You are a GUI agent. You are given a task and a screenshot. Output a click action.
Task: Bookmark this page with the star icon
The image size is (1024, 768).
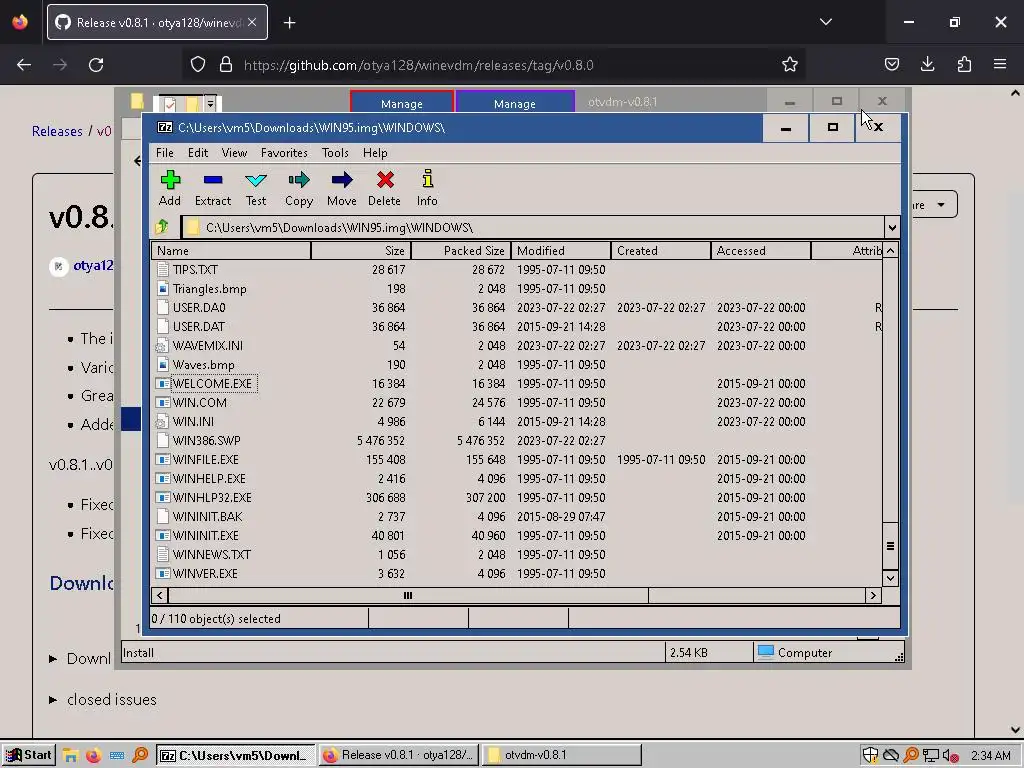pos(790,65)
